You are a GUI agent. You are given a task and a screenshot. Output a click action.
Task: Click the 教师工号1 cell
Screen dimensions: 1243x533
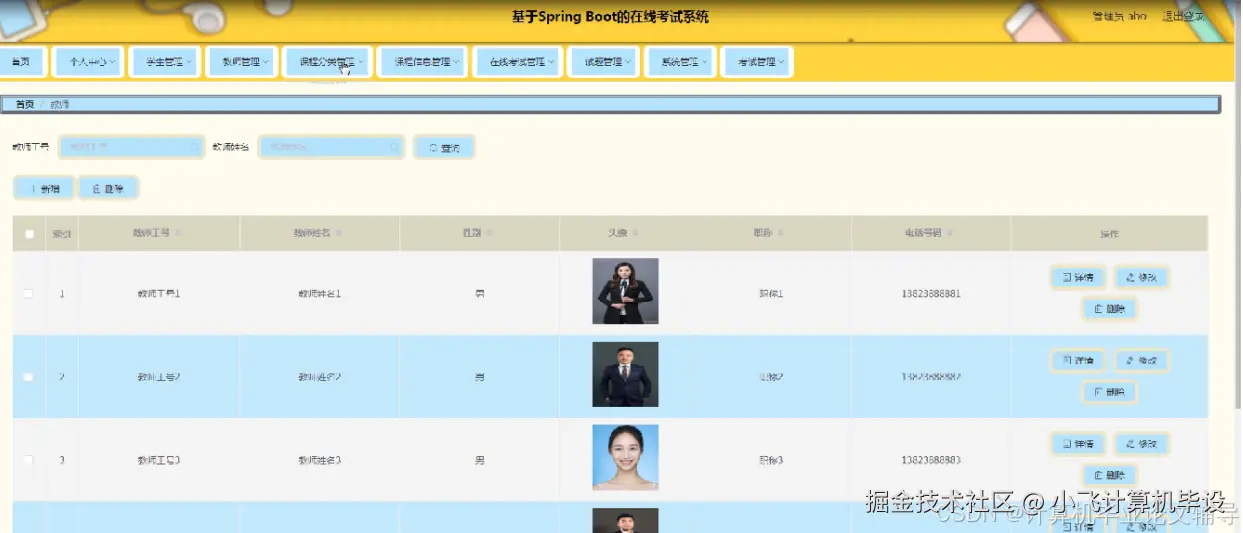(159, 294)
